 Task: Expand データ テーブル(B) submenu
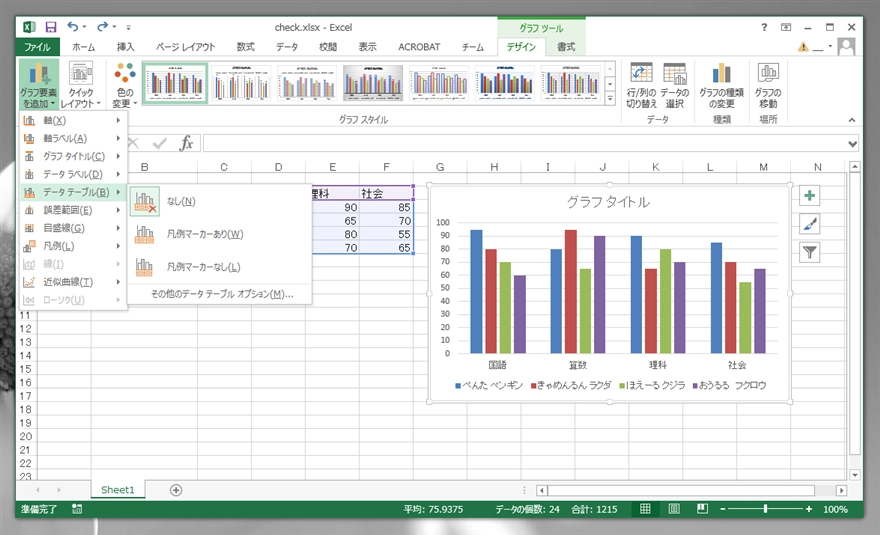[73, 192]
